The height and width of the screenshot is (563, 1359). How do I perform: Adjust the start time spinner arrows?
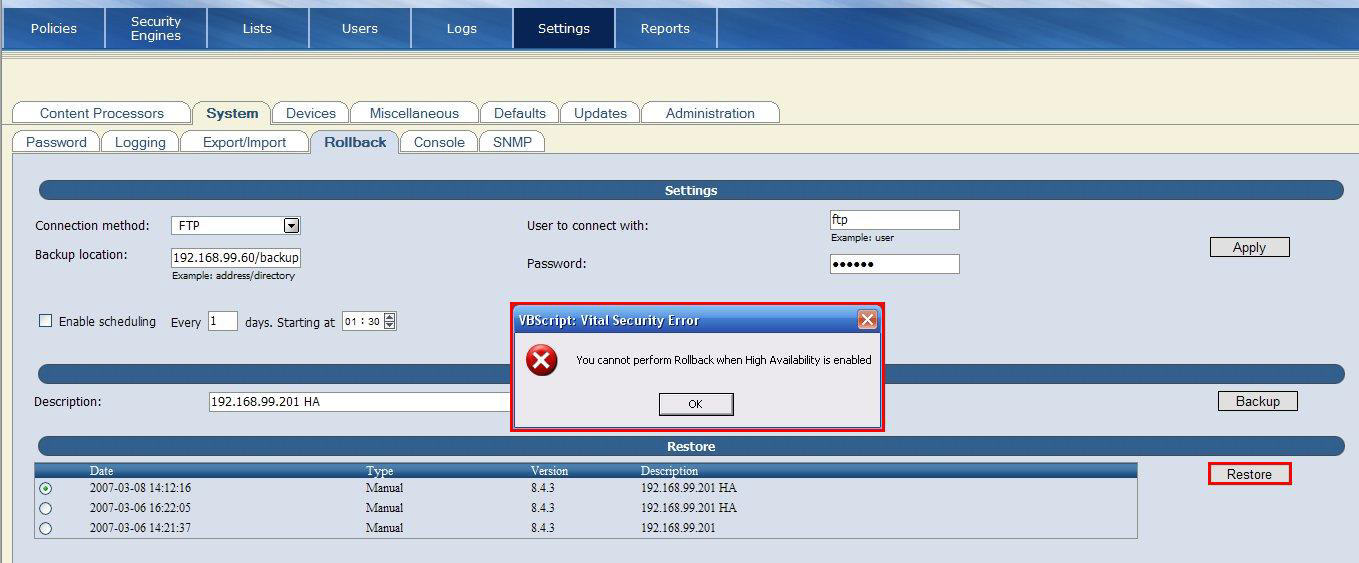click(x=390, y=321)
